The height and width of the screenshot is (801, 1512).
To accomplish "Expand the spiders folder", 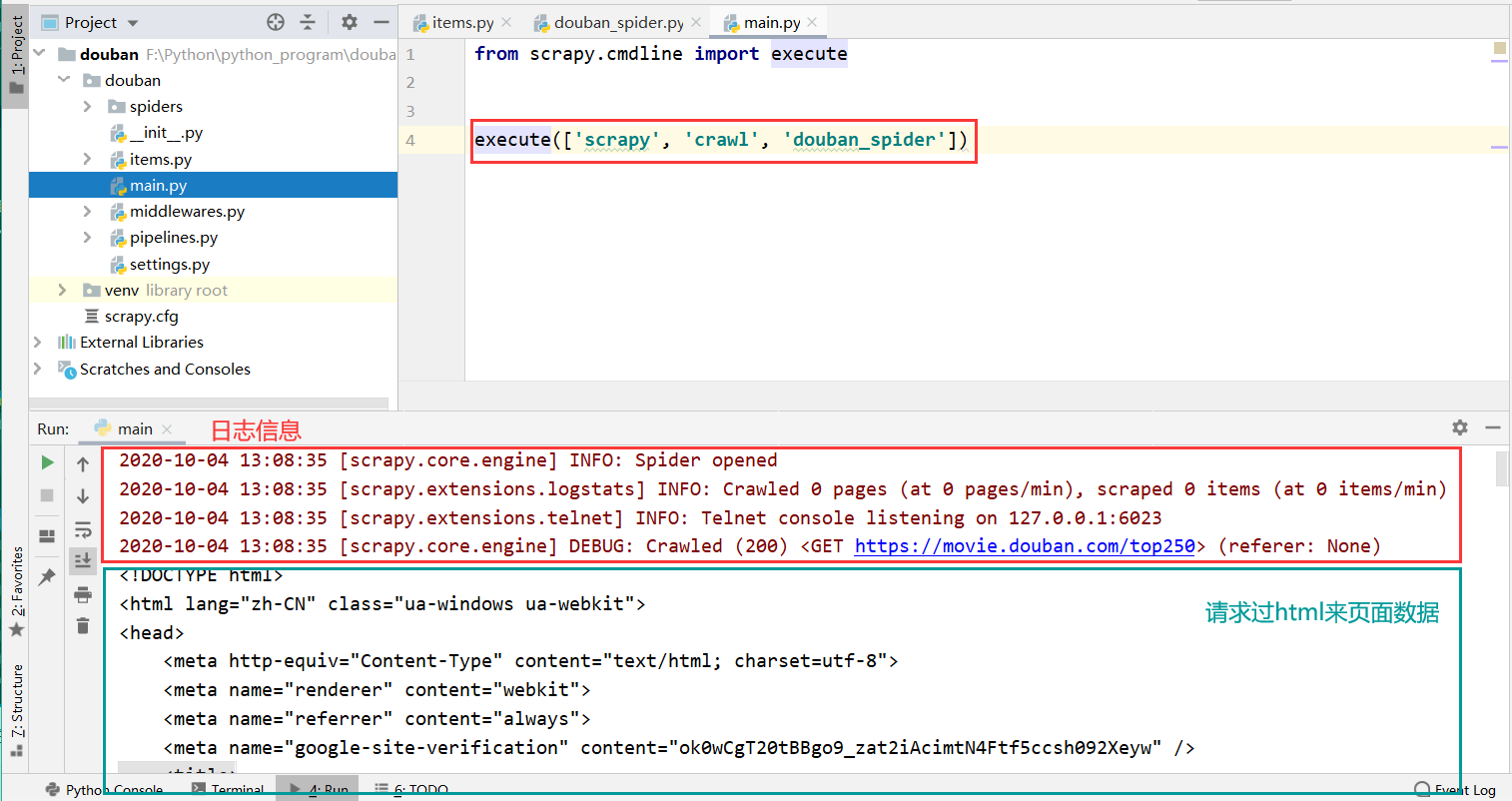I will coord(88,106).
